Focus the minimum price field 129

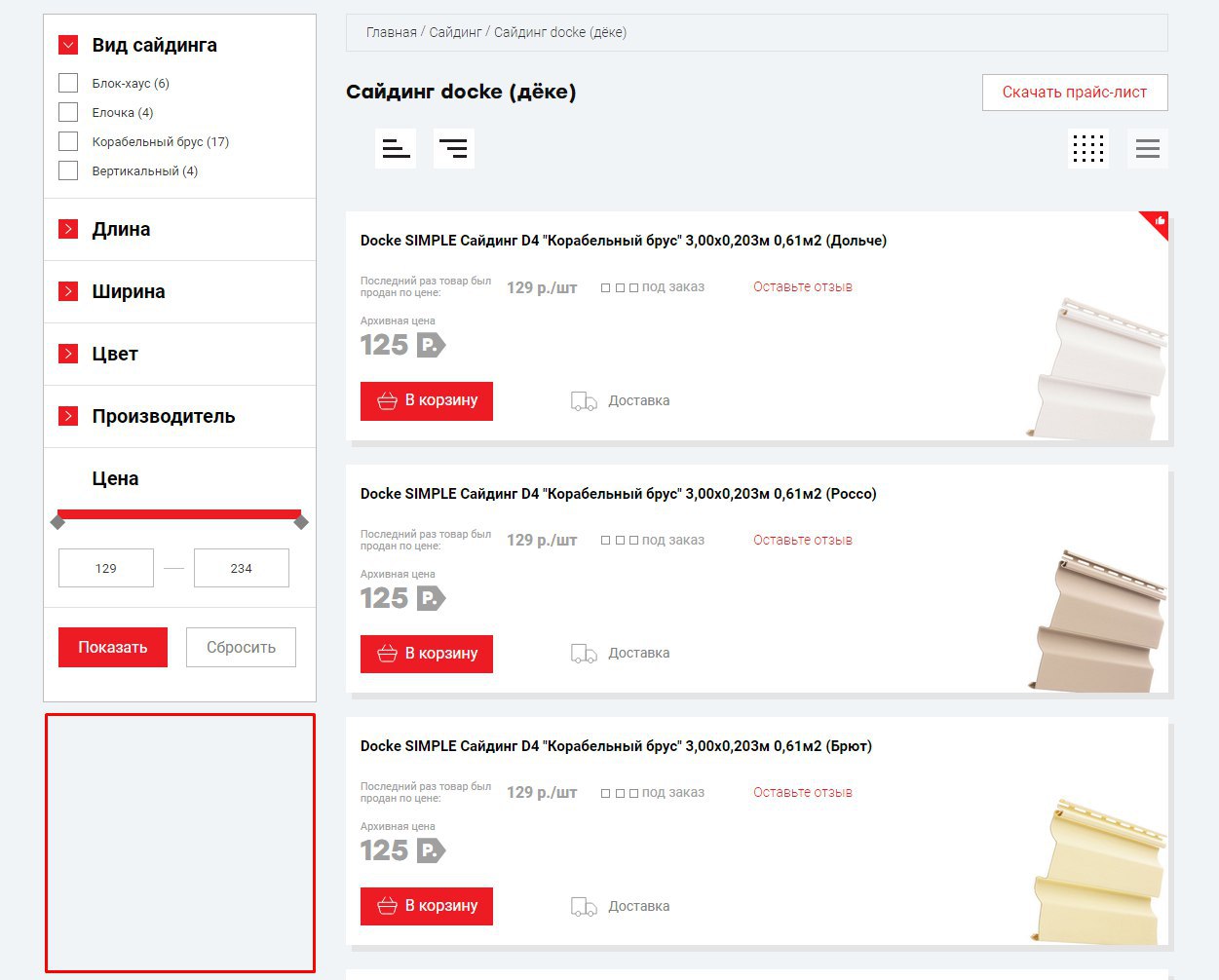(x=106, y=568)
